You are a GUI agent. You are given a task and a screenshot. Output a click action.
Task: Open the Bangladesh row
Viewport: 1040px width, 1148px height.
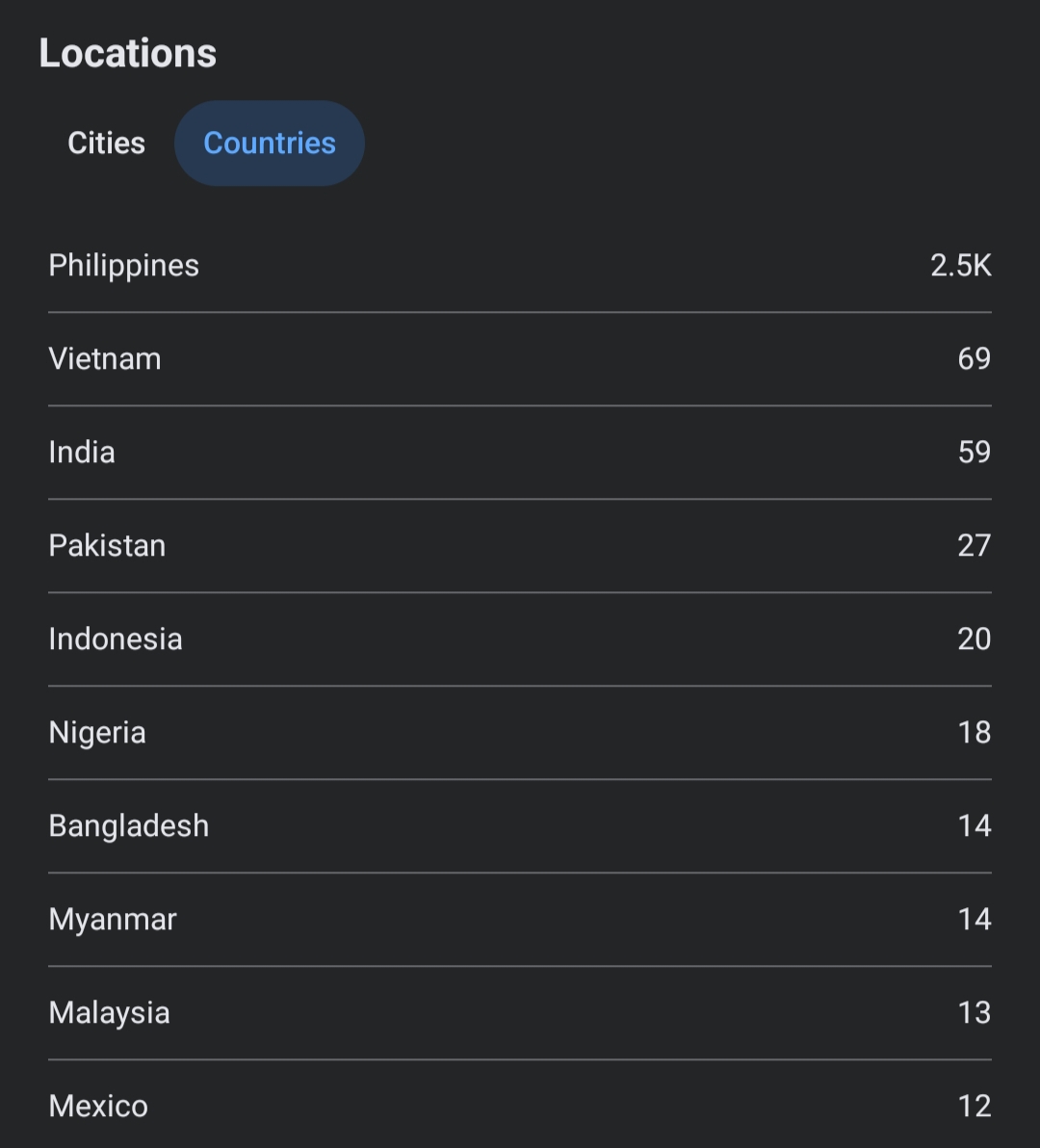pos(520,826)
